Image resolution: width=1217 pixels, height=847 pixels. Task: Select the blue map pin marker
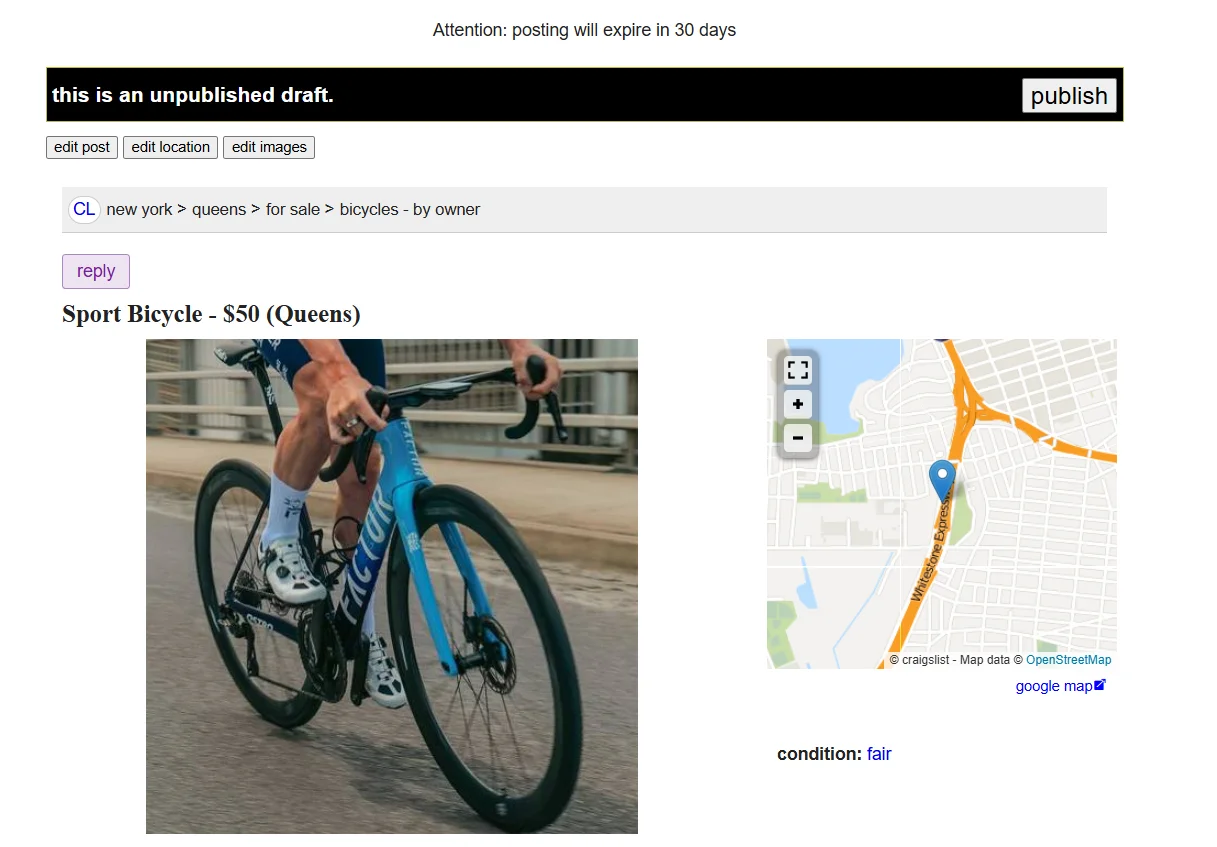[942, 478]
